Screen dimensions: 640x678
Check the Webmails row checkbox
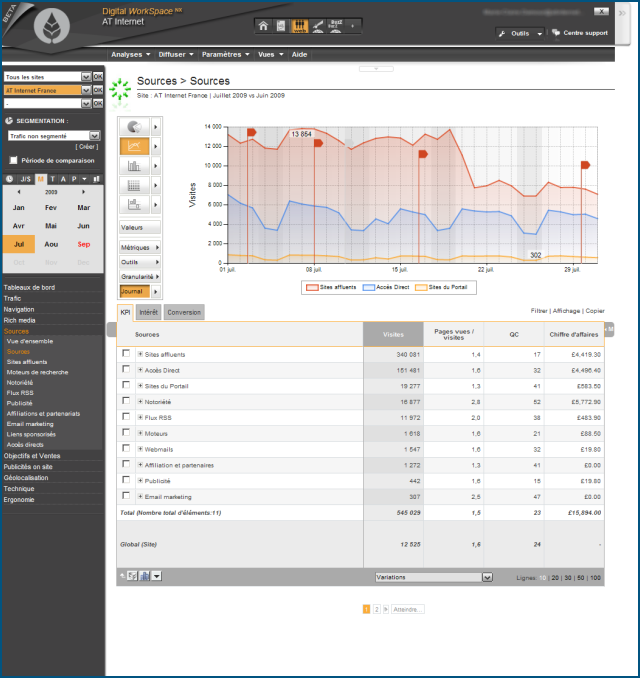coord(126,448)
